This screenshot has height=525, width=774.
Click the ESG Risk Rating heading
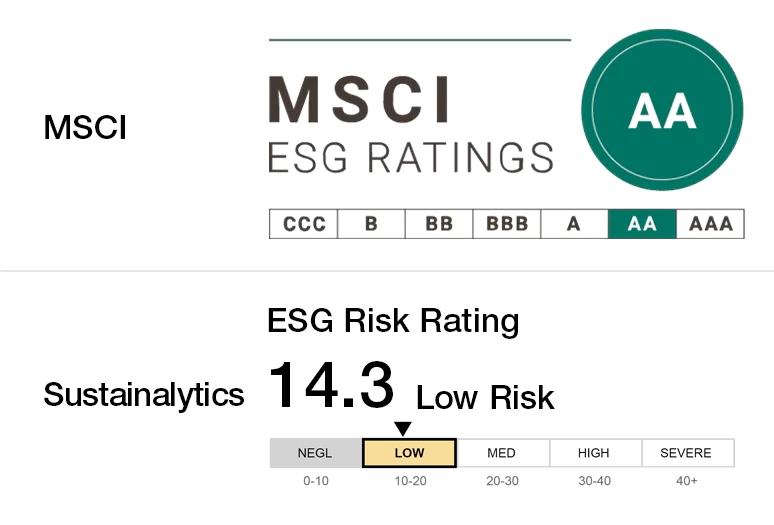coord(393,321)
